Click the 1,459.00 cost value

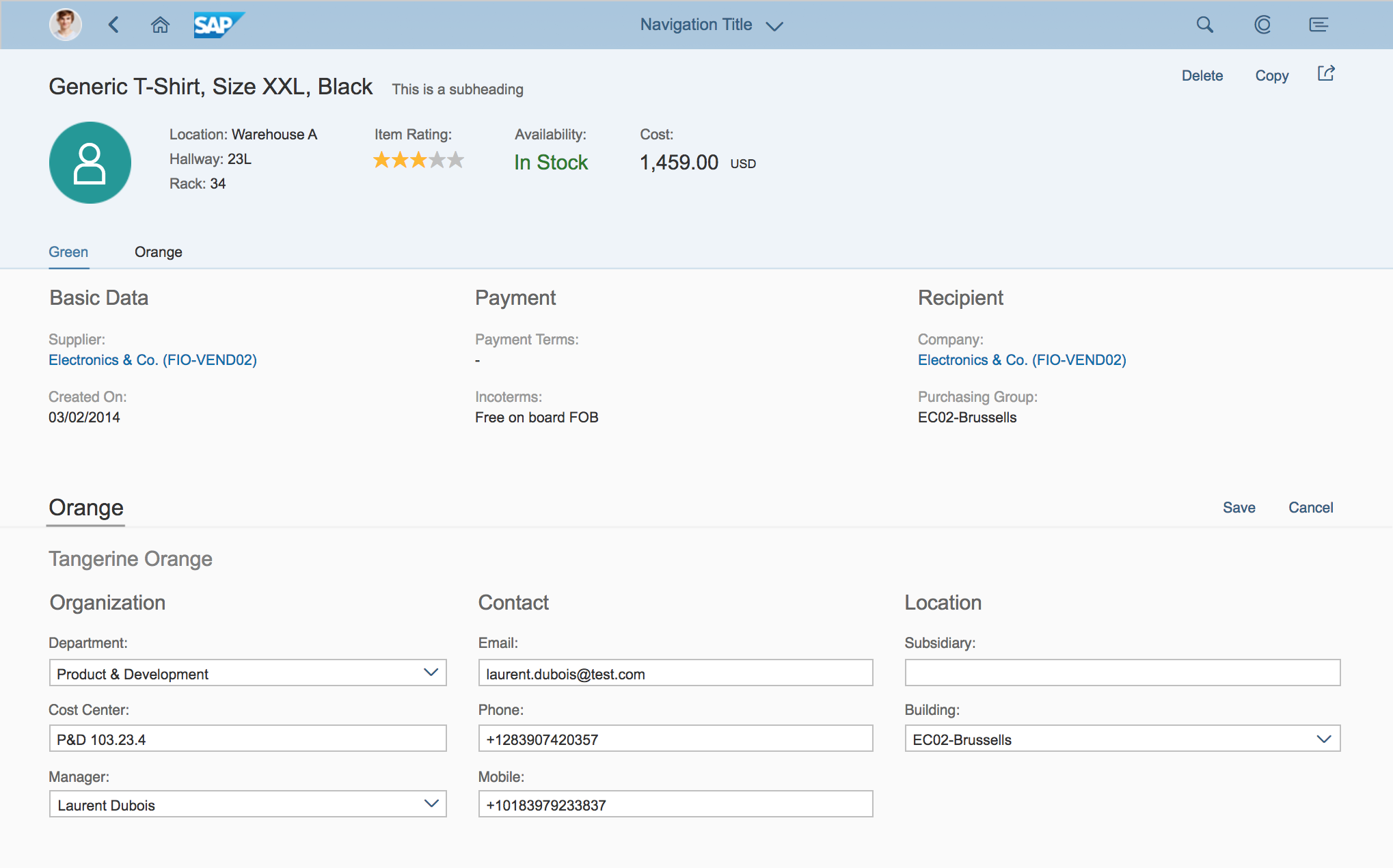pyautogui.click(x=679, y=162)
